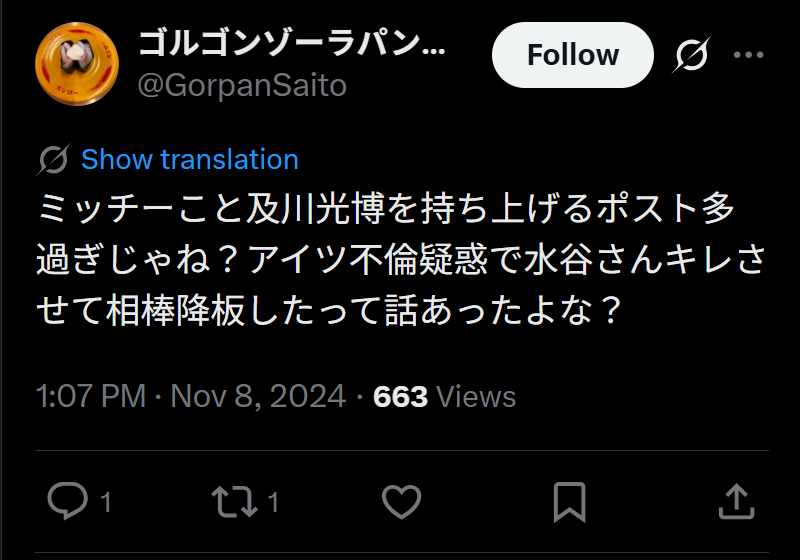Image resolution: width=800 pixels, height=560 pixels.
Task: Click the repost count number 1
Action: point(273,501)
